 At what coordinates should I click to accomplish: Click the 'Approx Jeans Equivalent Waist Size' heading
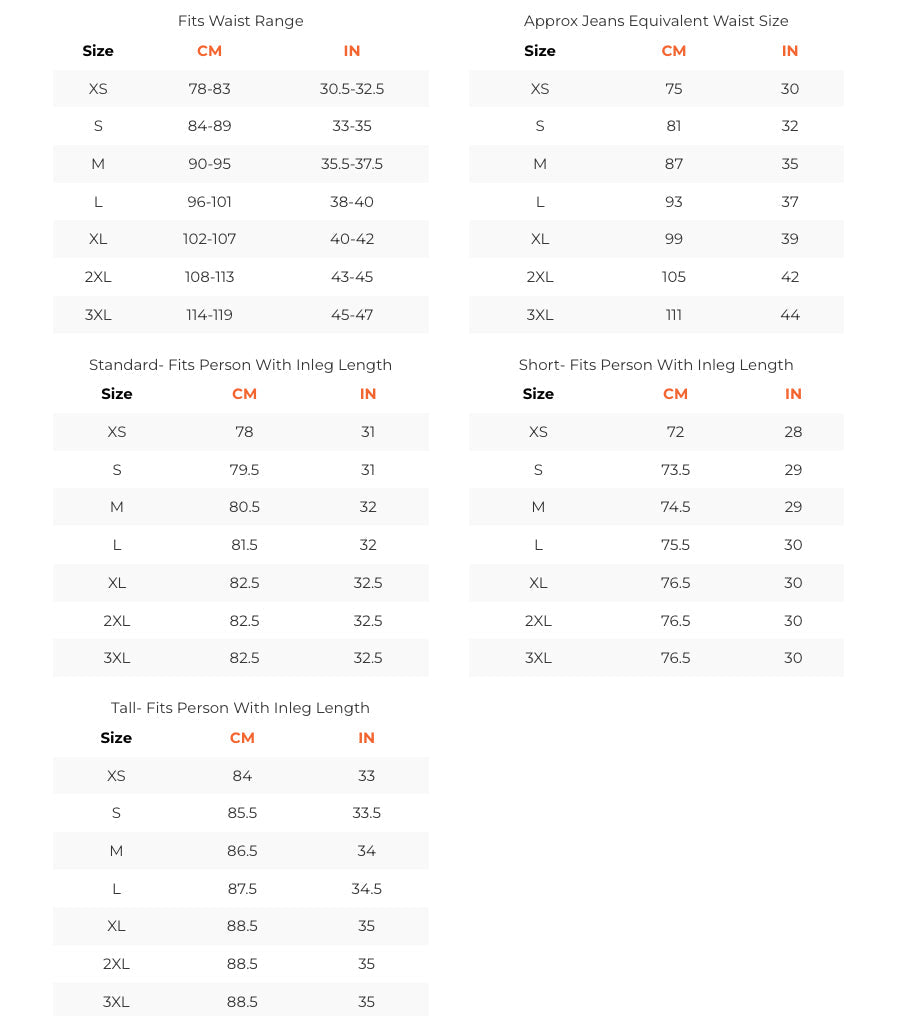(656, 21)
